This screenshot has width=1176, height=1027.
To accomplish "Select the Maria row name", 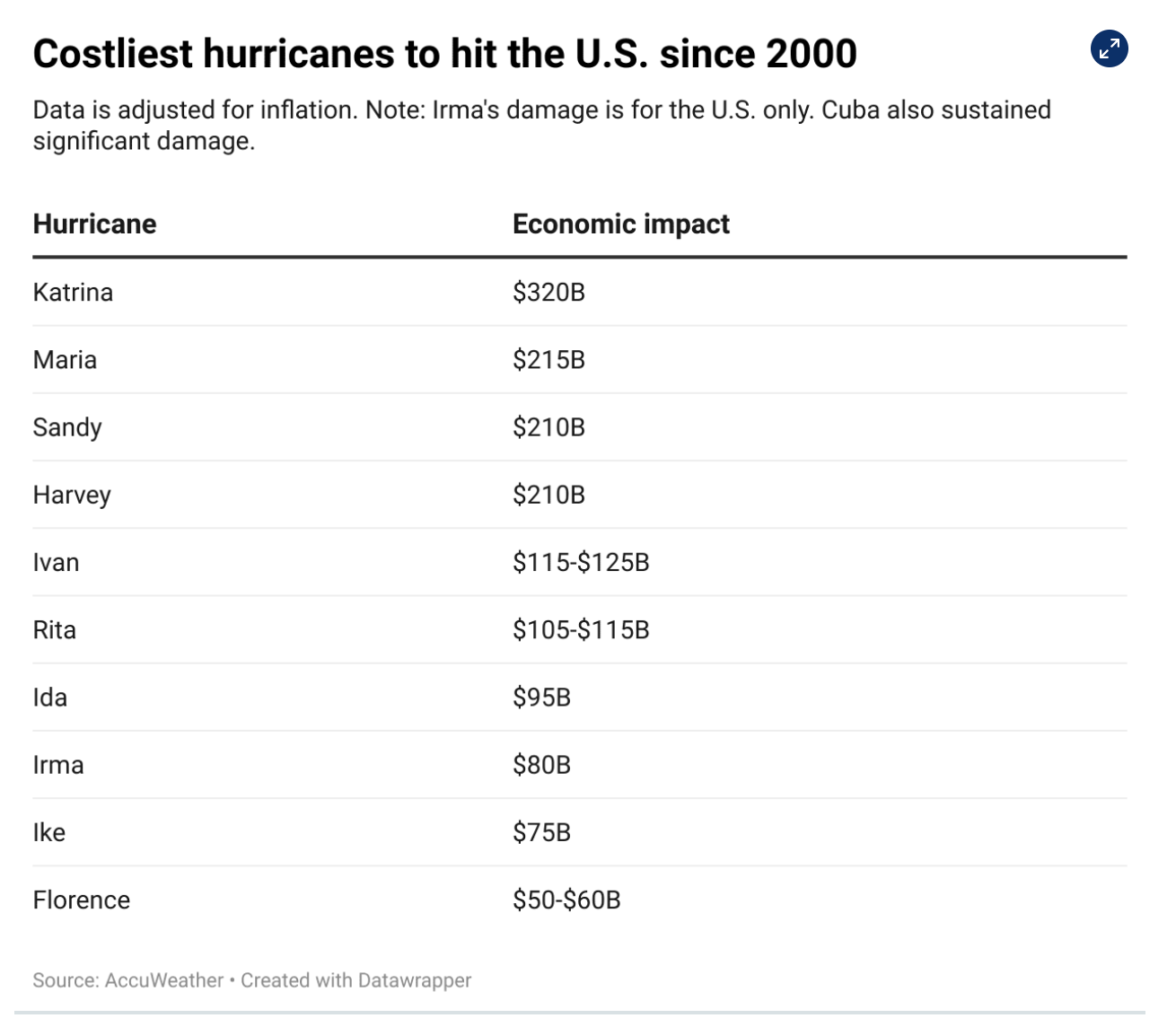I will (x=65, y=360).
